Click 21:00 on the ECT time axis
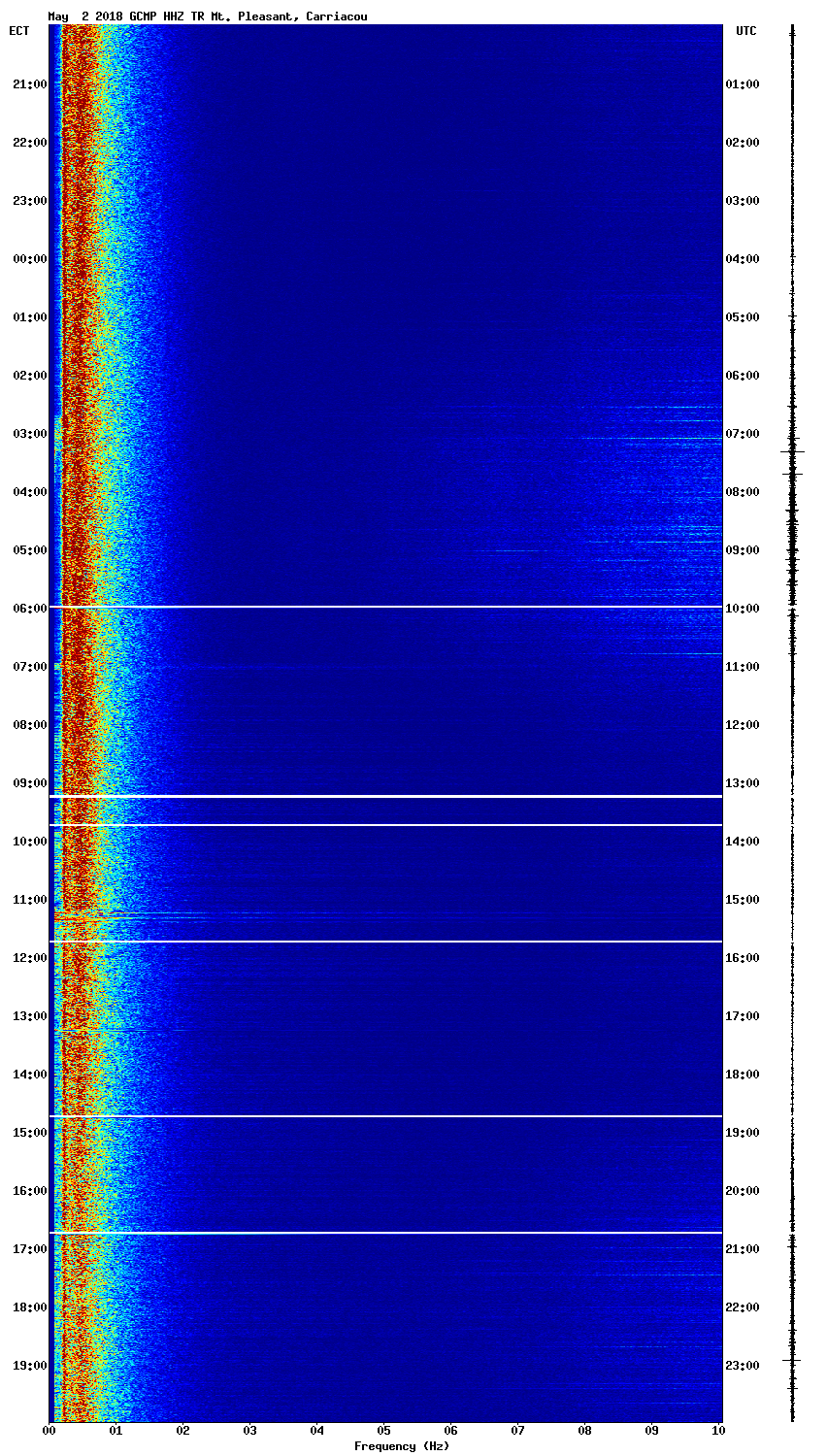This screenshot has width=827, height=1456. [29, 84]
